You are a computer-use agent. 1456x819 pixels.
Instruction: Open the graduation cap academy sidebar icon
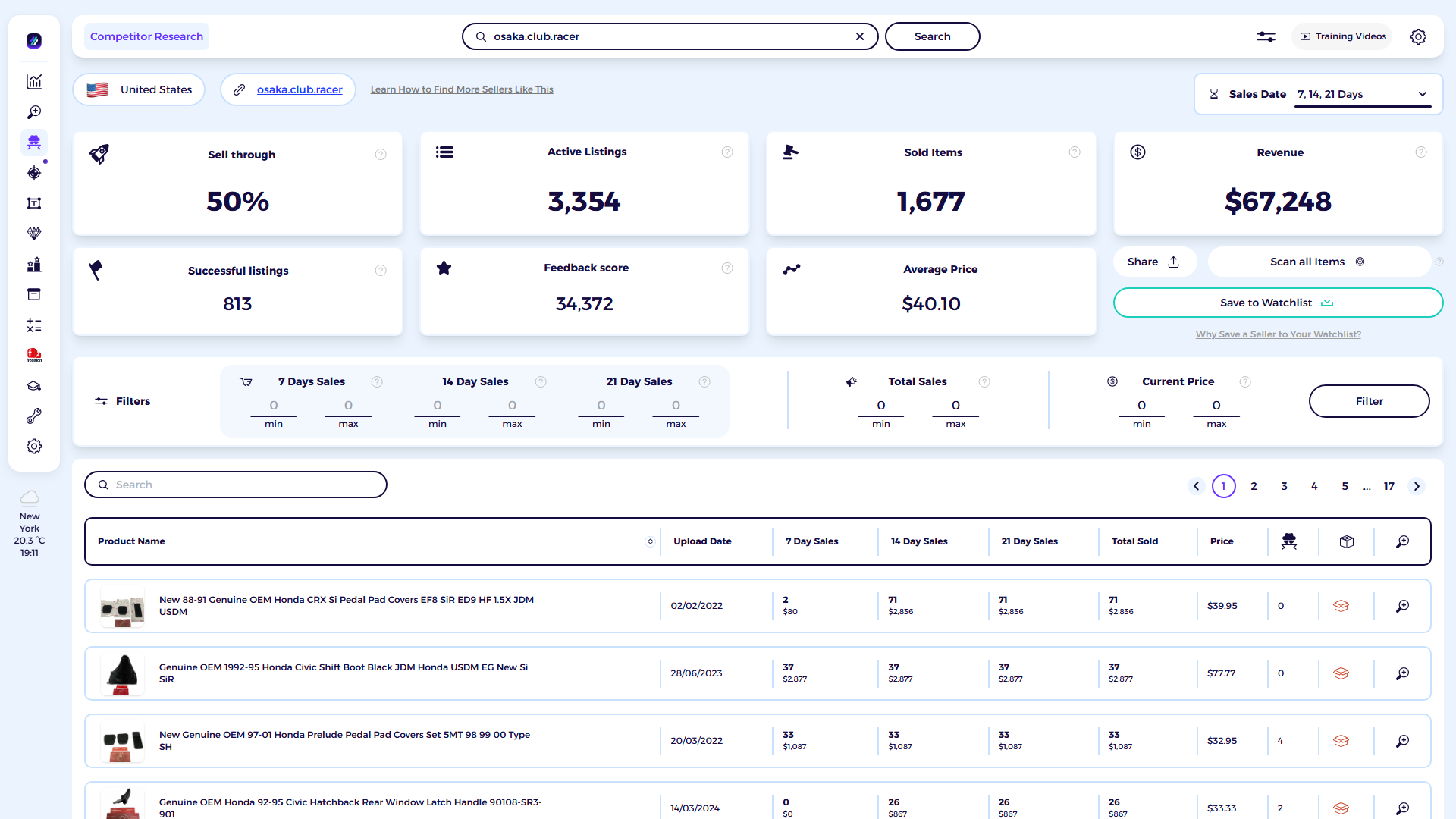pos(34,386)
